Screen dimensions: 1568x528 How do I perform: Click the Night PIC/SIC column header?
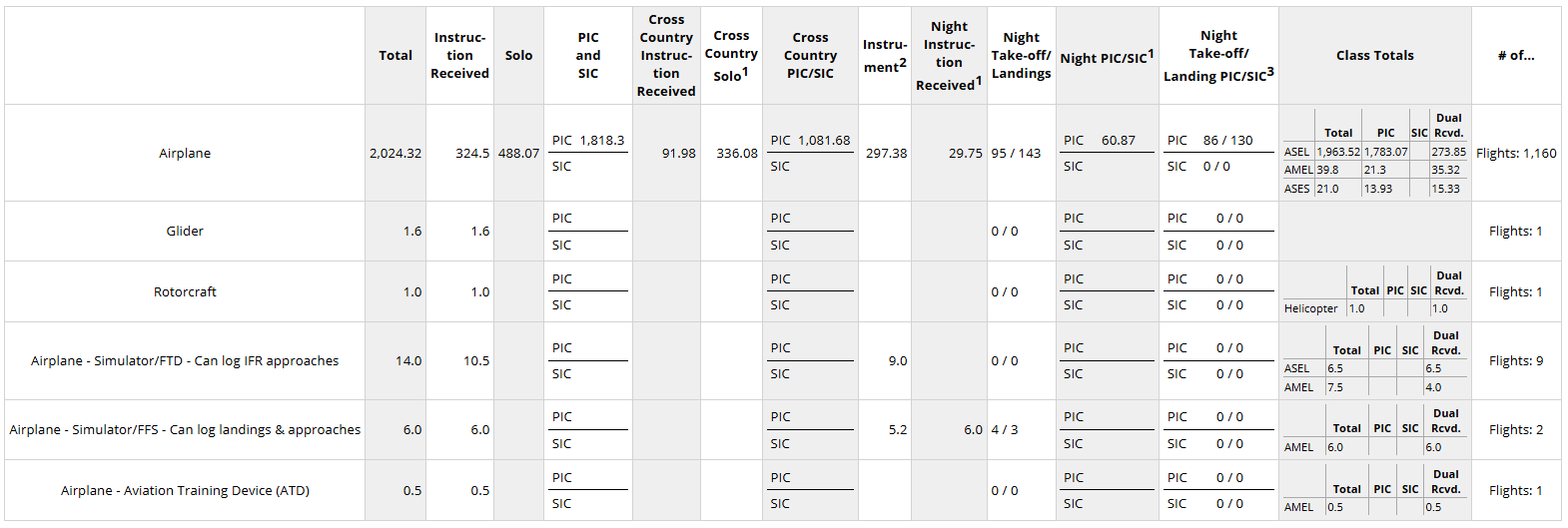click(x=1107, y=58)
